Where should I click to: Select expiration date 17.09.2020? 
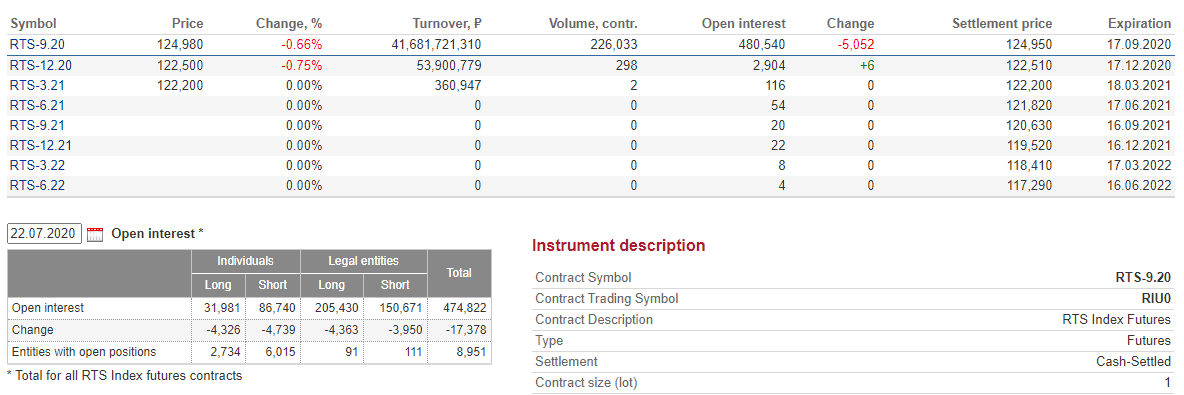coord(1140,45)
